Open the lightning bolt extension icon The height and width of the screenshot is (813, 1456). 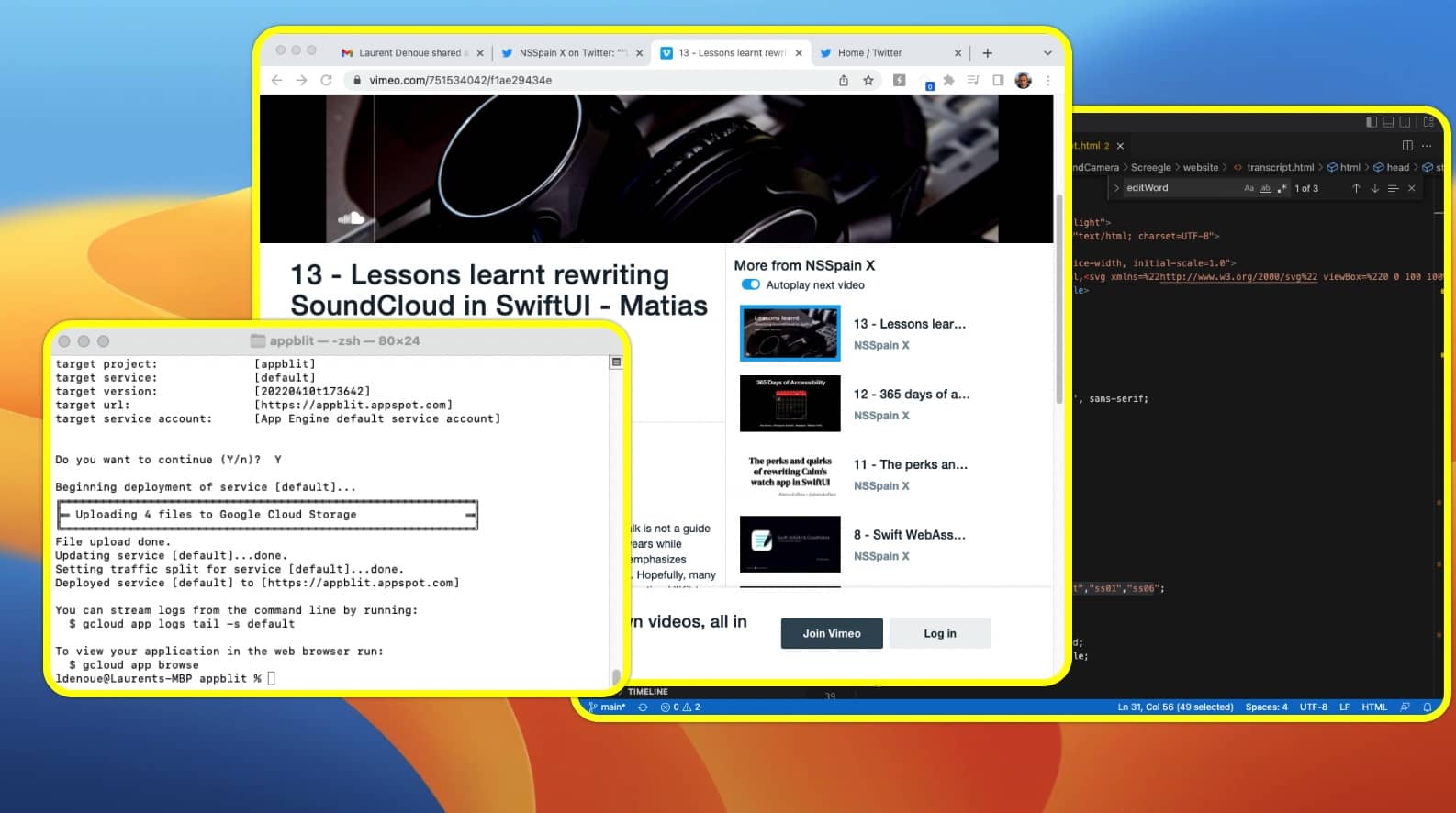pyautogui.click(x=900, y=80)
